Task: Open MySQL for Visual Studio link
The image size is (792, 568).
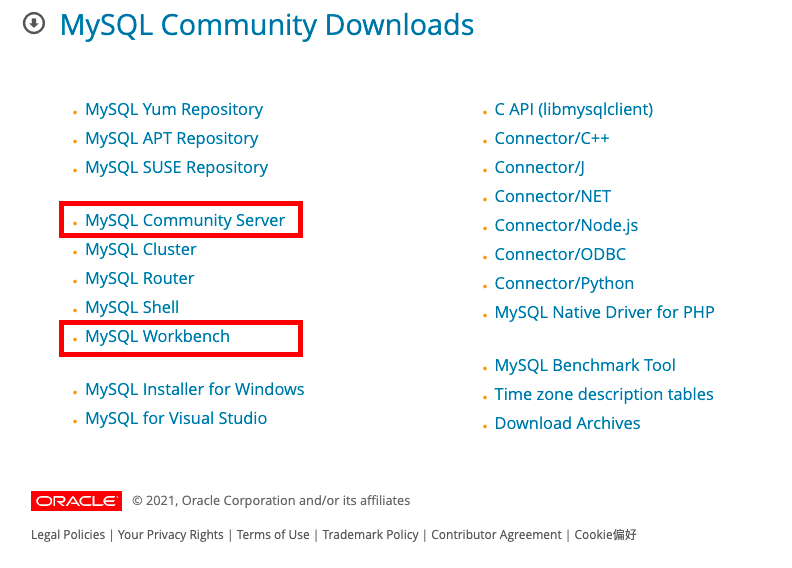Action: click(176, 419)
